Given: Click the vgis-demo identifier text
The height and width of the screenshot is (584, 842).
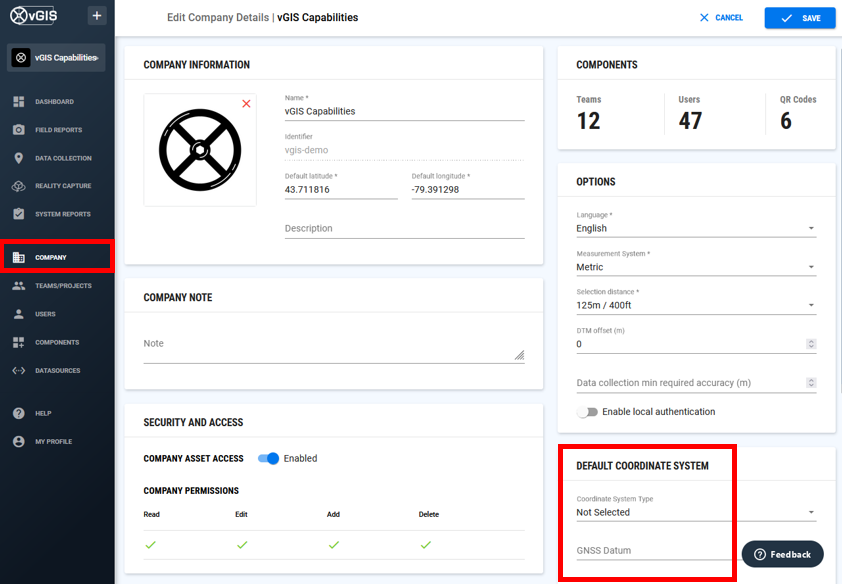Looking at the screenshot, I should click(306, 150).
